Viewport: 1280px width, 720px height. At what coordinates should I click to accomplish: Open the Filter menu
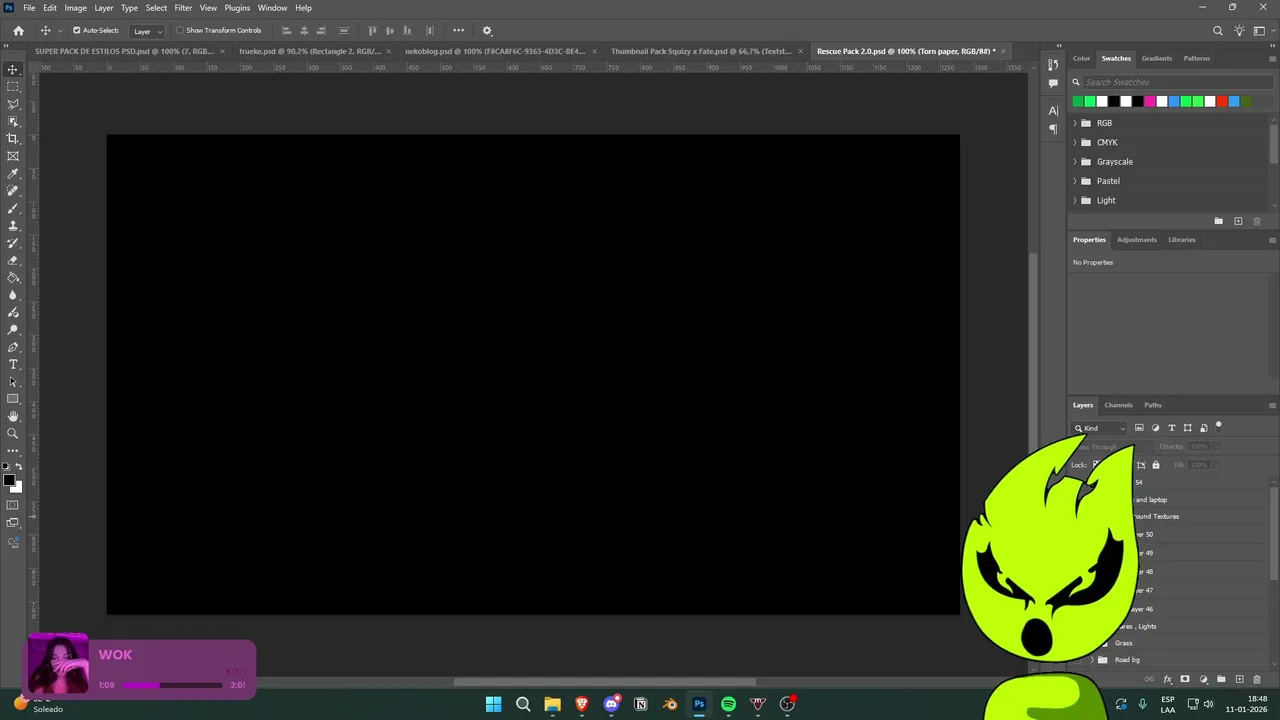coord(183,8)
